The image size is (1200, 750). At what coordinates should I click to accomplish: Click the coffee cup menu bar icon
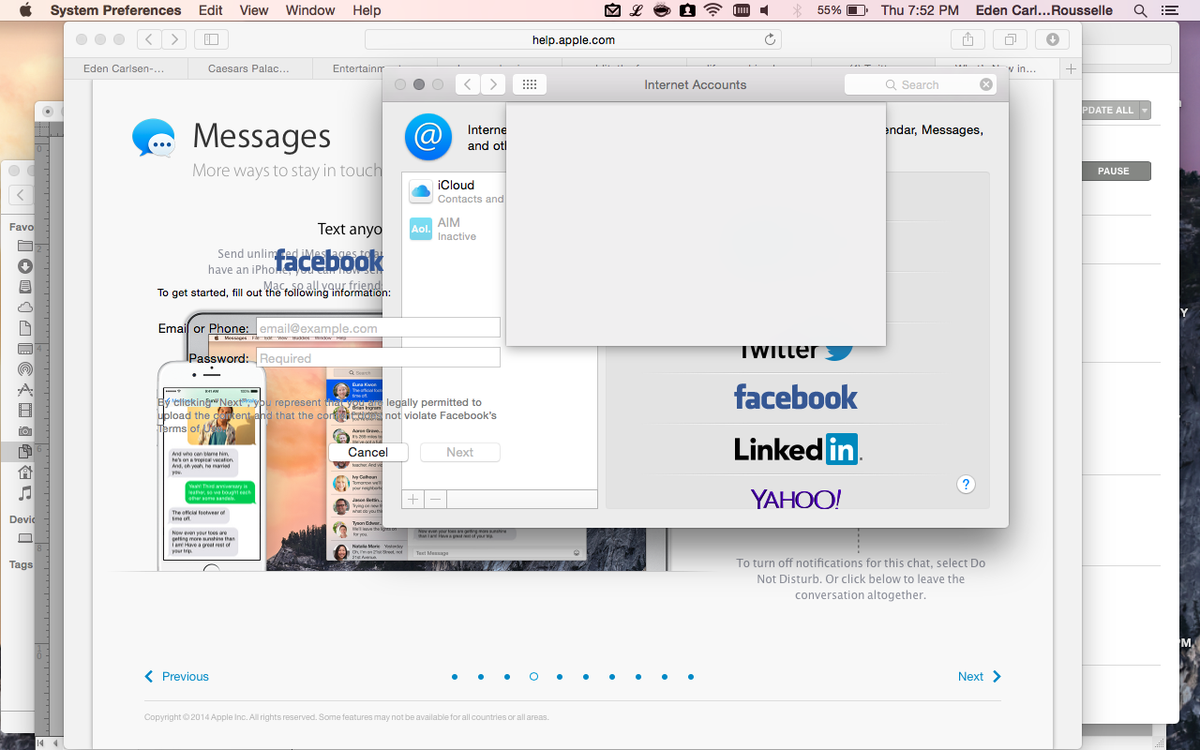pyautogui.click(x=662, y=10)
